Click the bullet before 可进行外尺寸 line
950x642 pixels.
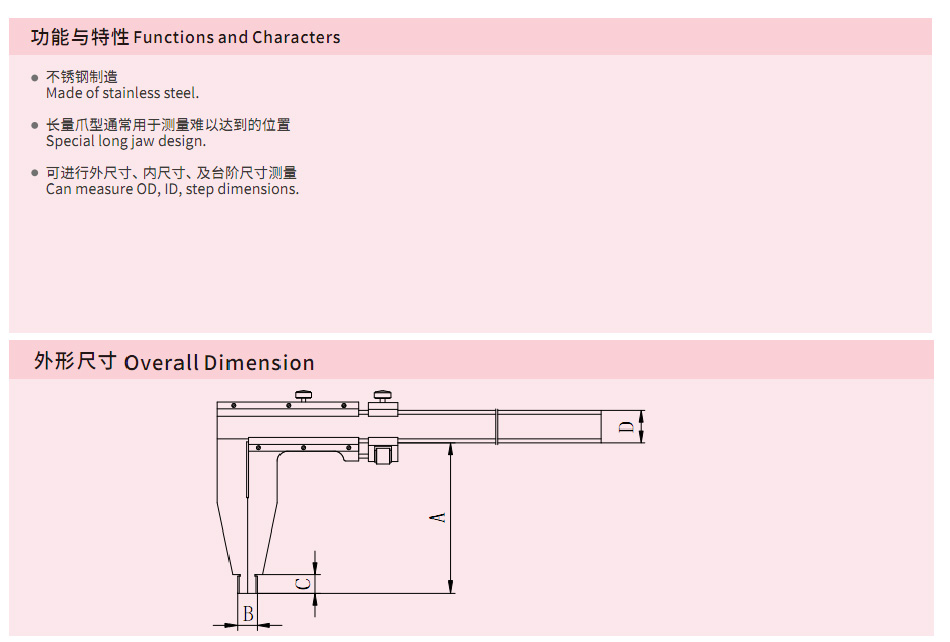click(x=35, y=173)
